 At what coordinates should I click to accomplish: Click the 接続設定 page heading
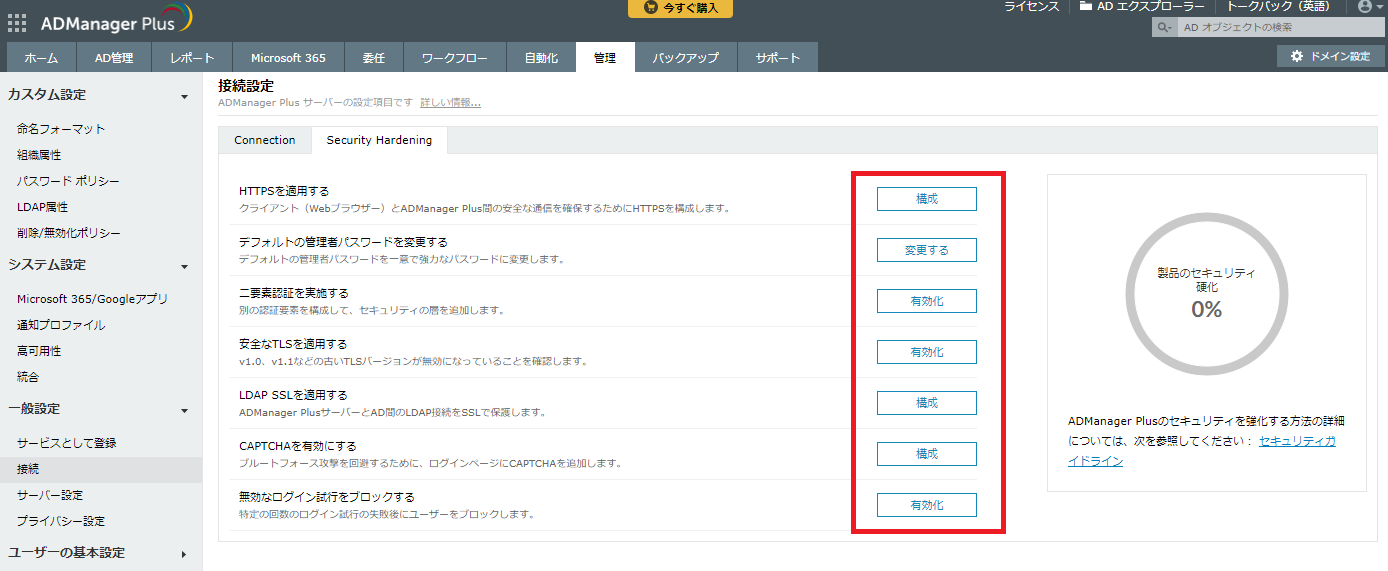(246, 86)
